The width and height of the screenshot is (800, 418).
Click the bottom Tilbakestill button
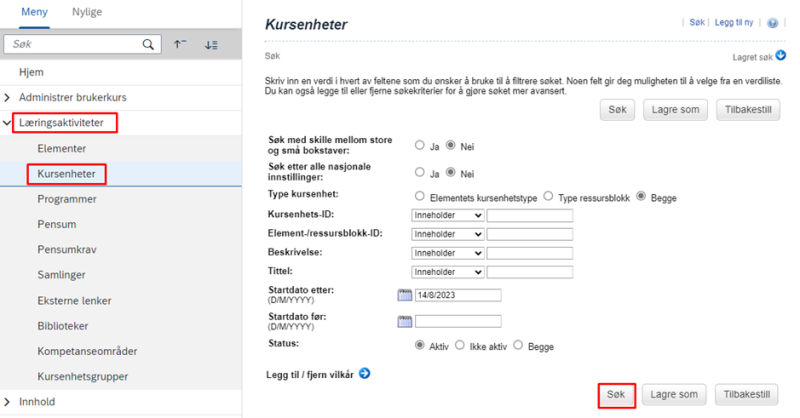point(746,395)
